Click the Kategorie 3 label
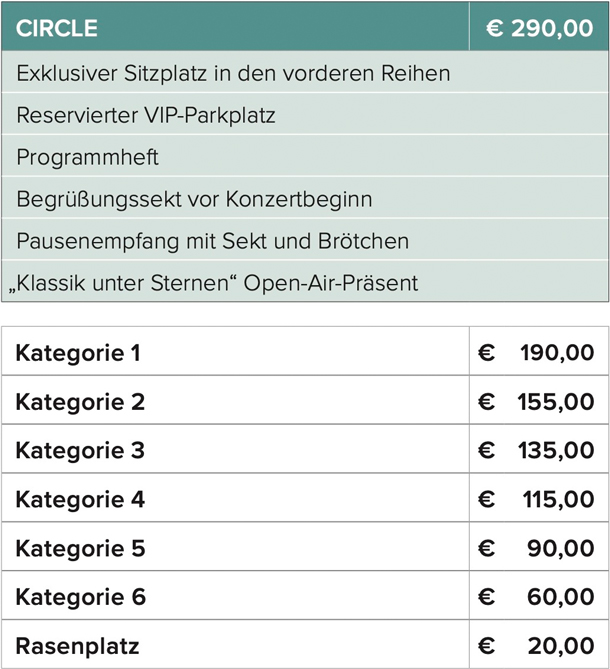The image size is (610, 669). point(80,451)
